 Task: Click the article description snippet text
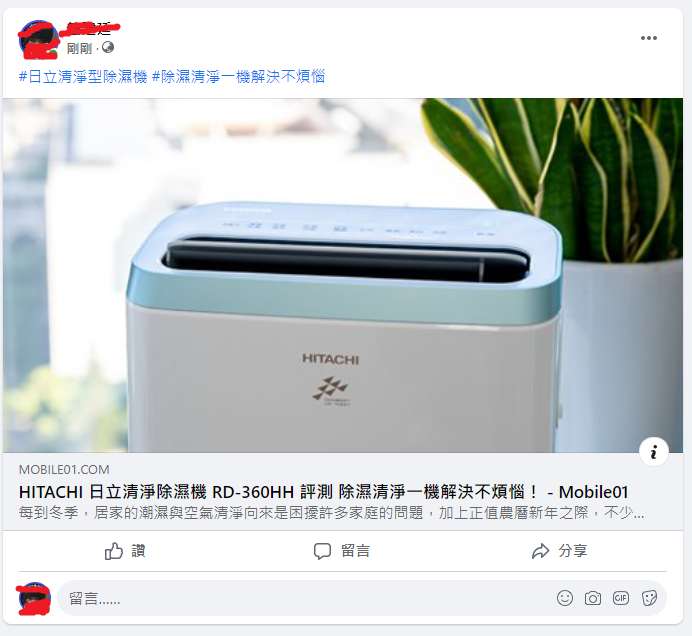pos(331,513)
